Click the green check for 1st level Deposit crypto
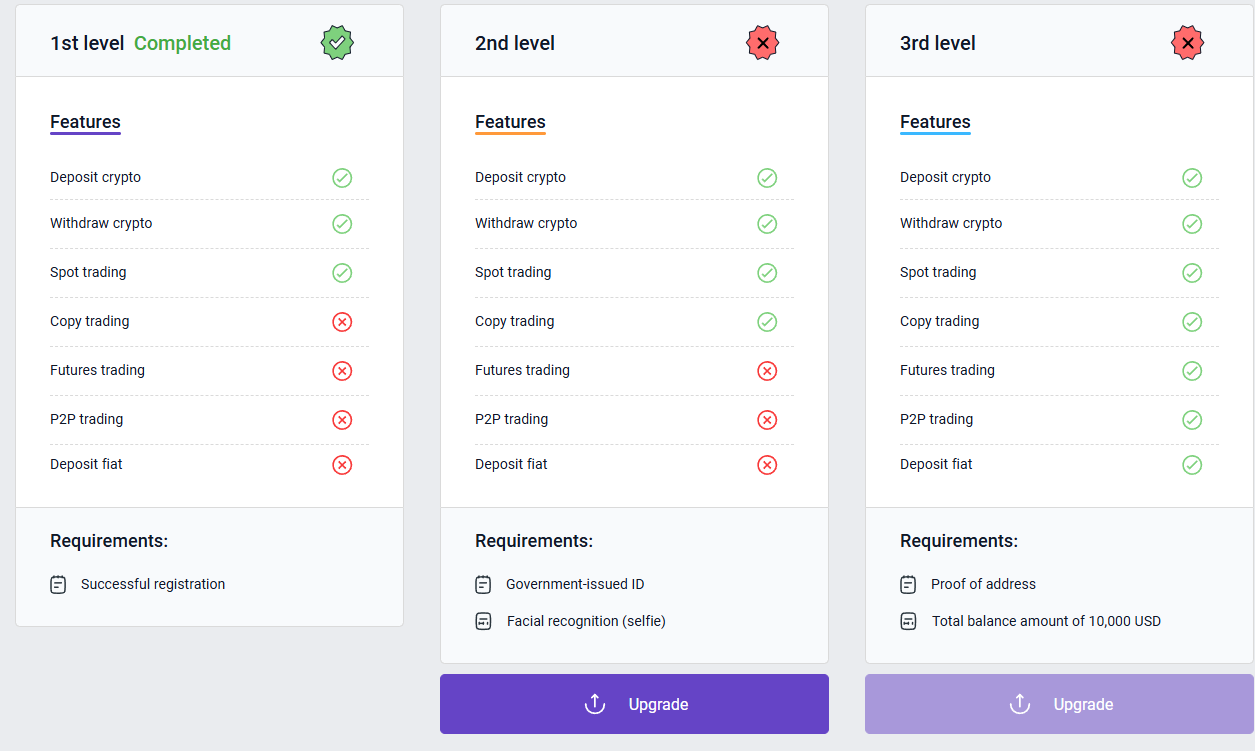Screen dimensions: 1255x751 (342, 178)
